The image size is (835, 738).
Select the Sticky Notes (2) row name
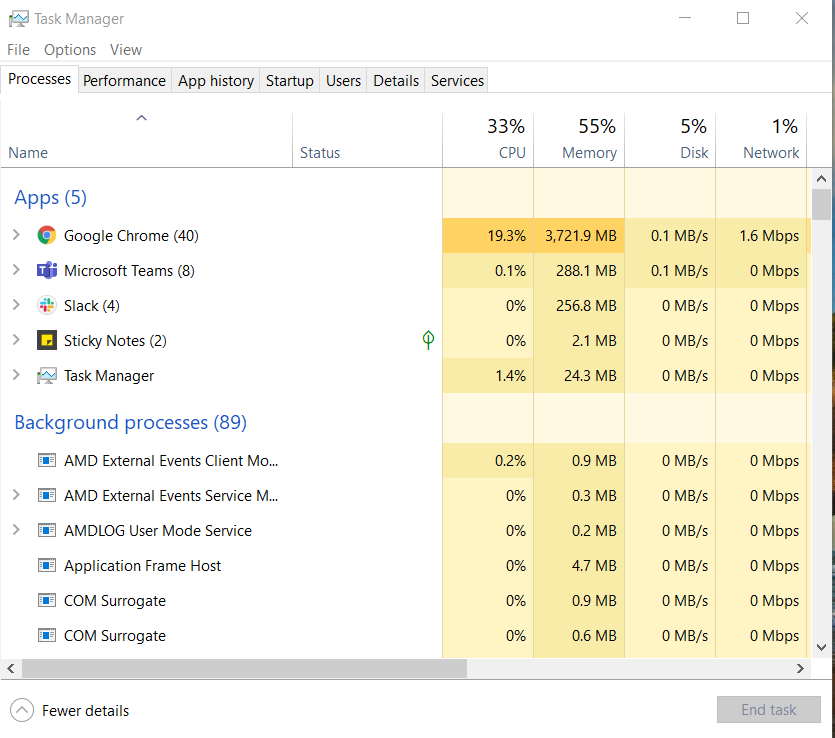click(x=115, y=341)
